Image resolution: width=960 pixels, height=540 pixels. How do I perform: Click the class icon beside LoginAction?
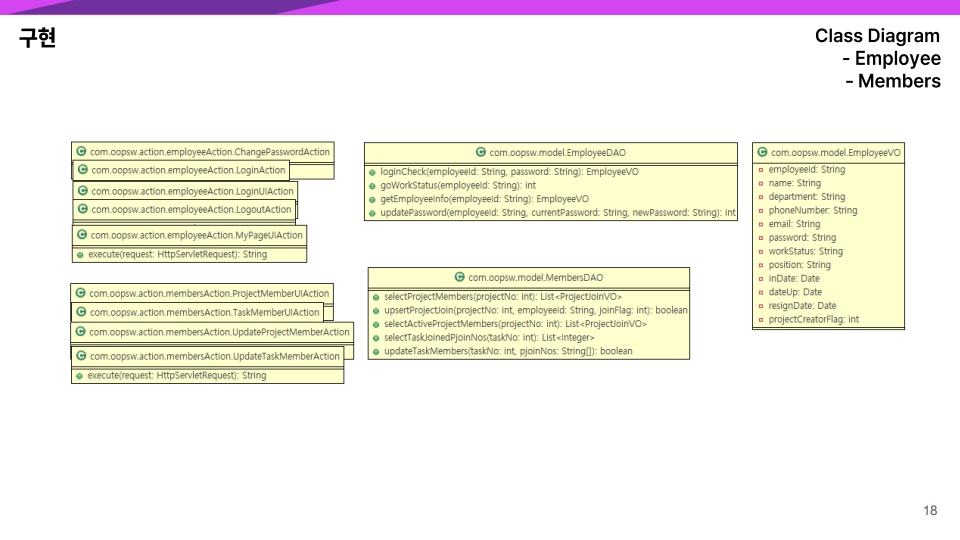click(83, 170)
